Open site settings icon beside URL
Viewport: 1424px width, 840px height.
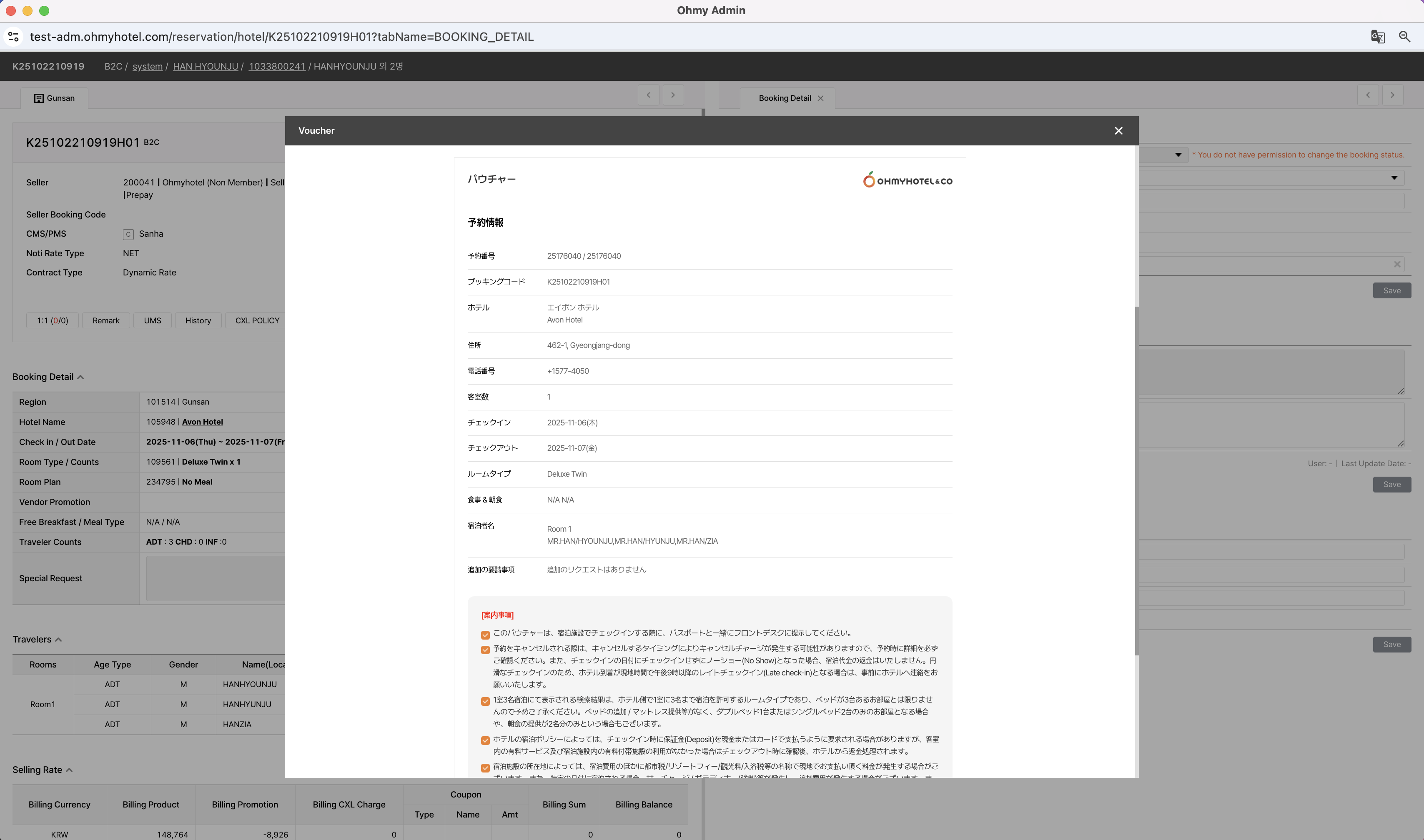[x=14, y=37]
